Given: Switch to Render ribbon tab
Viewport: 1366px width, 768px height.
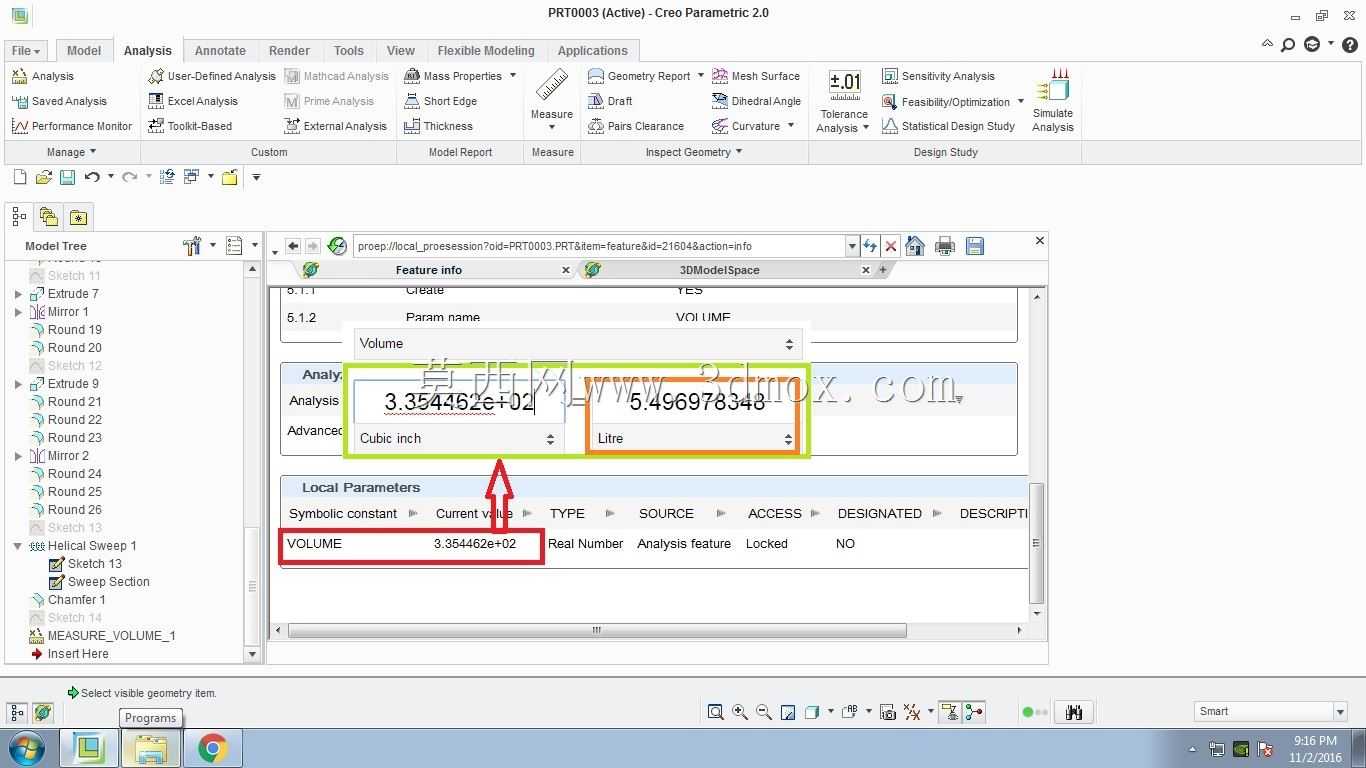Looking at the screenshot, I should pos(289,51).
